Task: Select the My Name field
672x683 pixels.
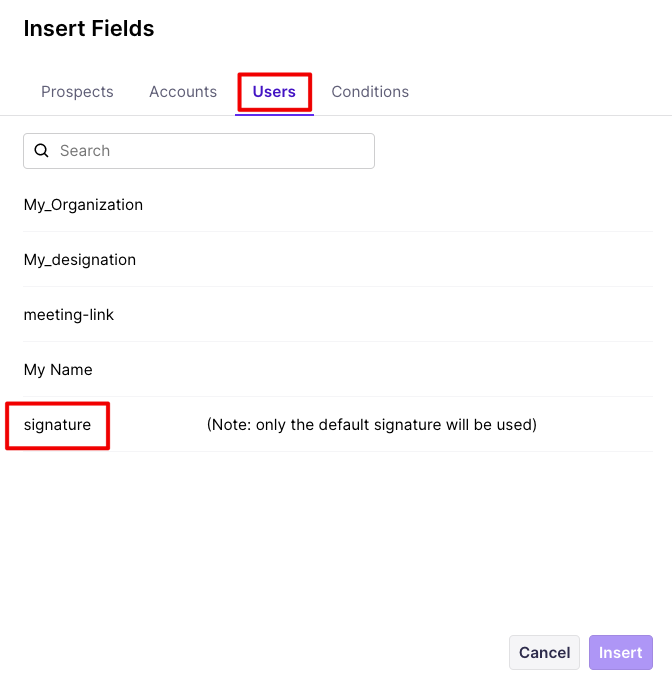Action: pyautogui.click(x=58, y=370)
